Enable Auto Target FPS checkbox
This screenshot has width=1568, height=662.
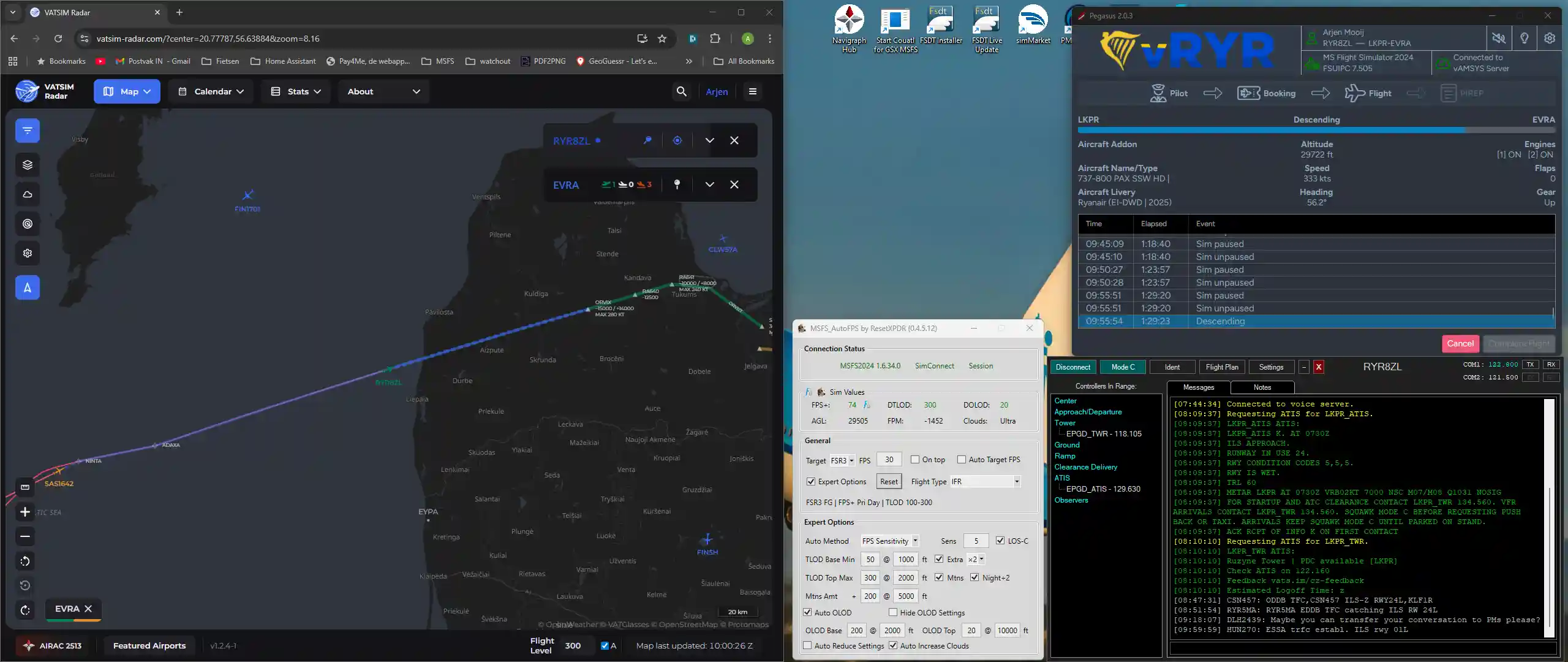point(962,459)
